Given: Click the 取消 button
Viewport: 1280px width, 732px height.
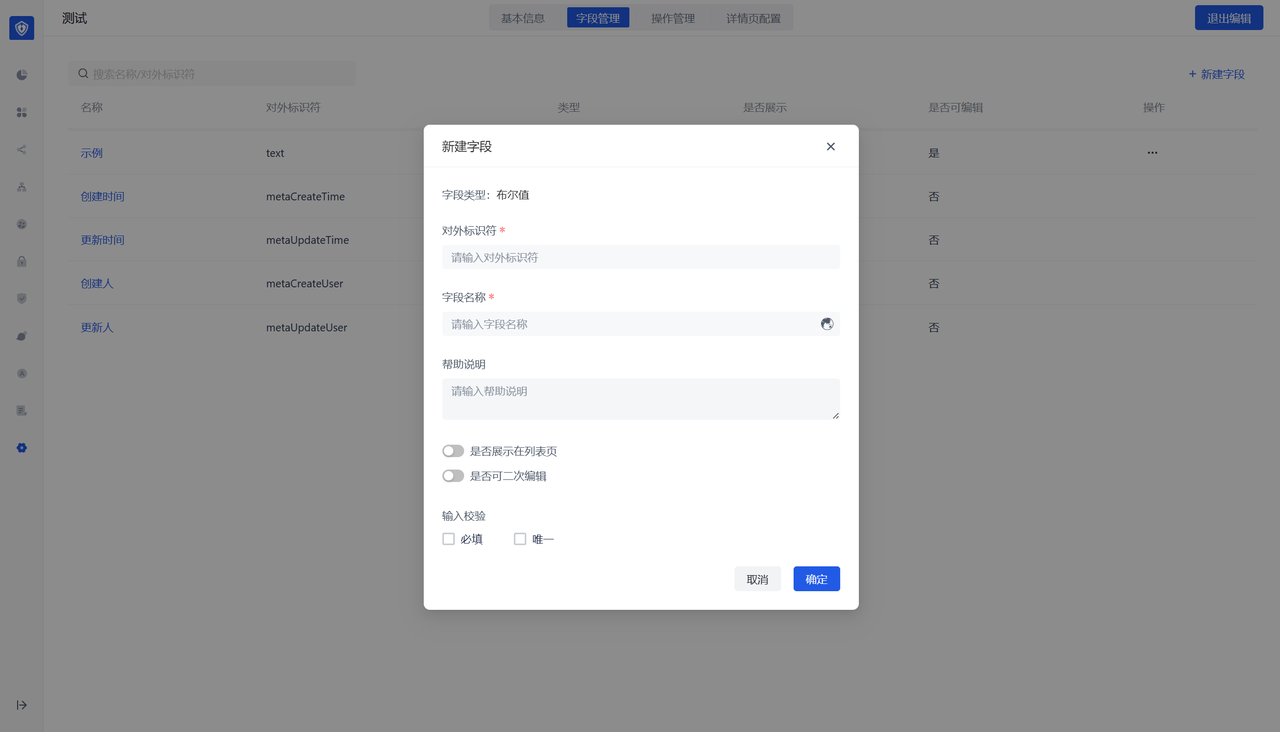Looking at the screenshot, I should point(757,579).
